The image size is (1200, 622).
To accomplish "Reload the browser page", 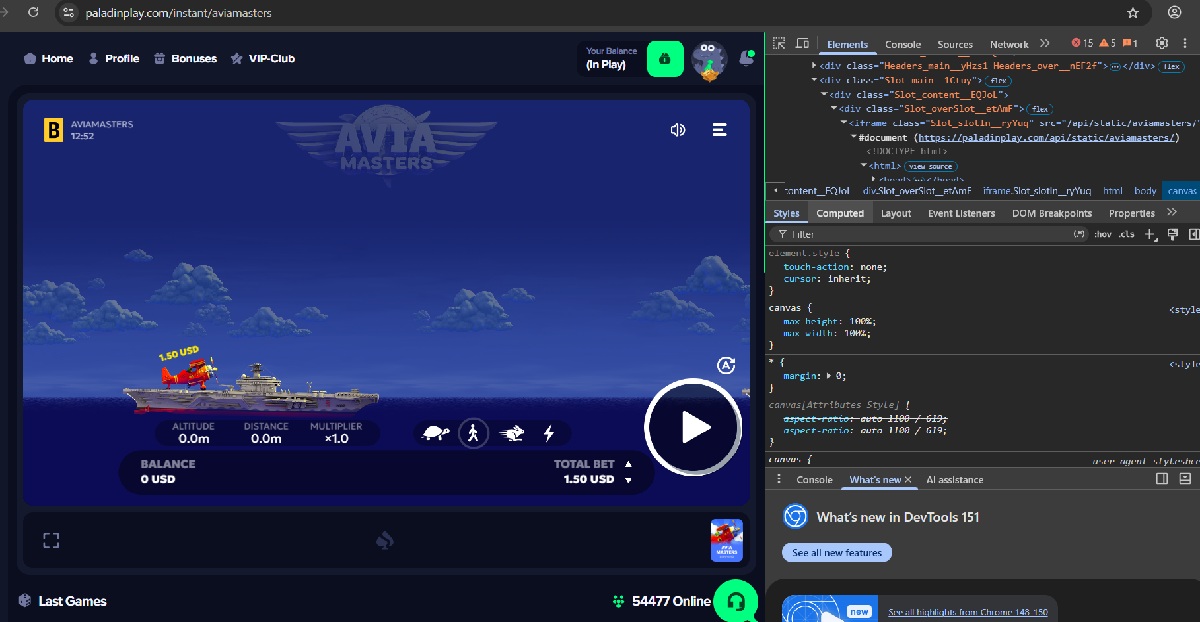I will (33, 13).
